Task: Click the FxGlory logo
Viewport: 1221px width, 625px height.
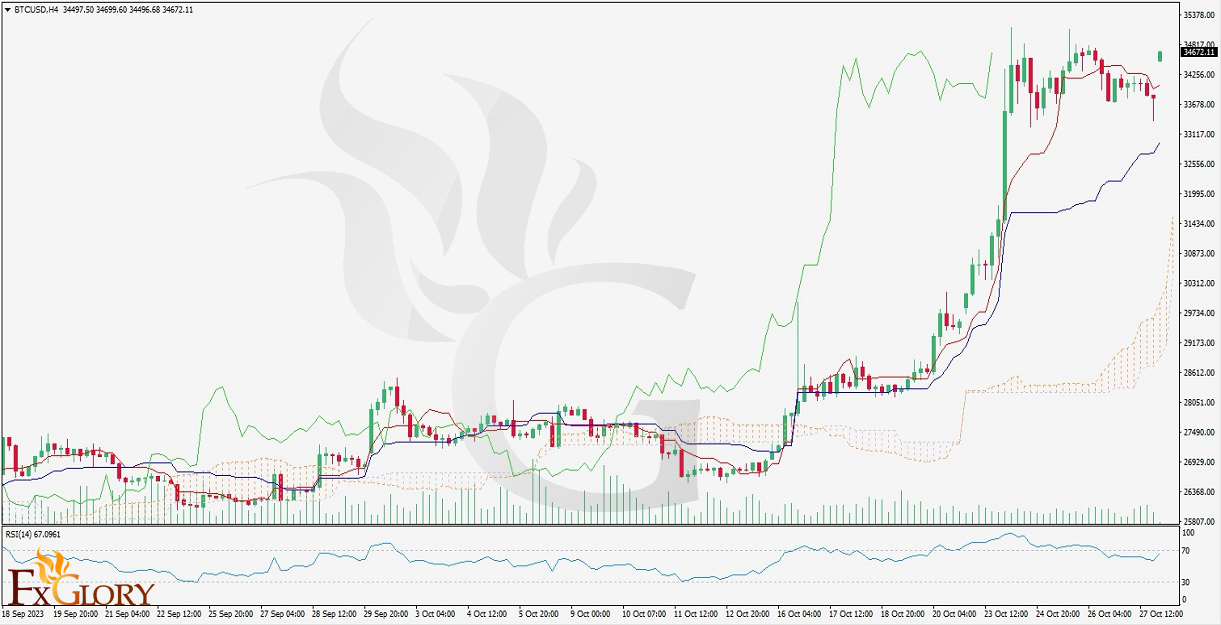Action: click(x=82, y=575)
